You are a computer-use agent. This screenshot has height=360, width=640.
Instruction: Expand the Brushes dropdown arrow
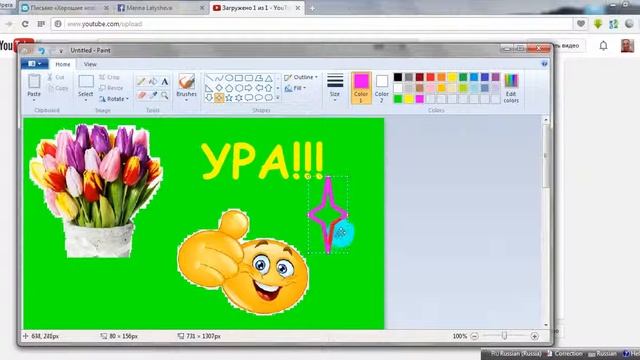pyautogui.click(x=187, y=100)
